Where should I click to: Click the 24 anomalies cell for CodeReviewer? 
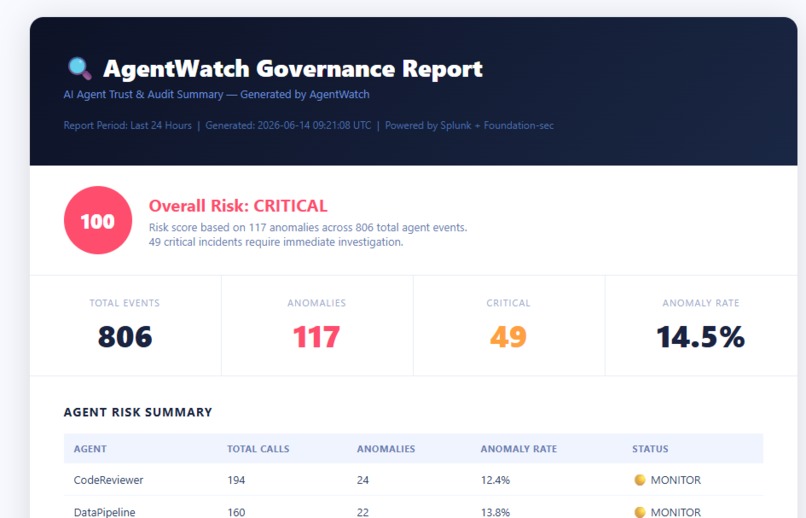tap(363, 480)
